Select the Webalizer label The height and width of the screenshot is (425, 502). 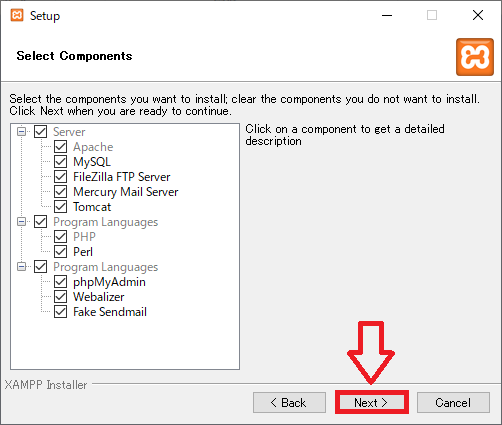point(99,297)
